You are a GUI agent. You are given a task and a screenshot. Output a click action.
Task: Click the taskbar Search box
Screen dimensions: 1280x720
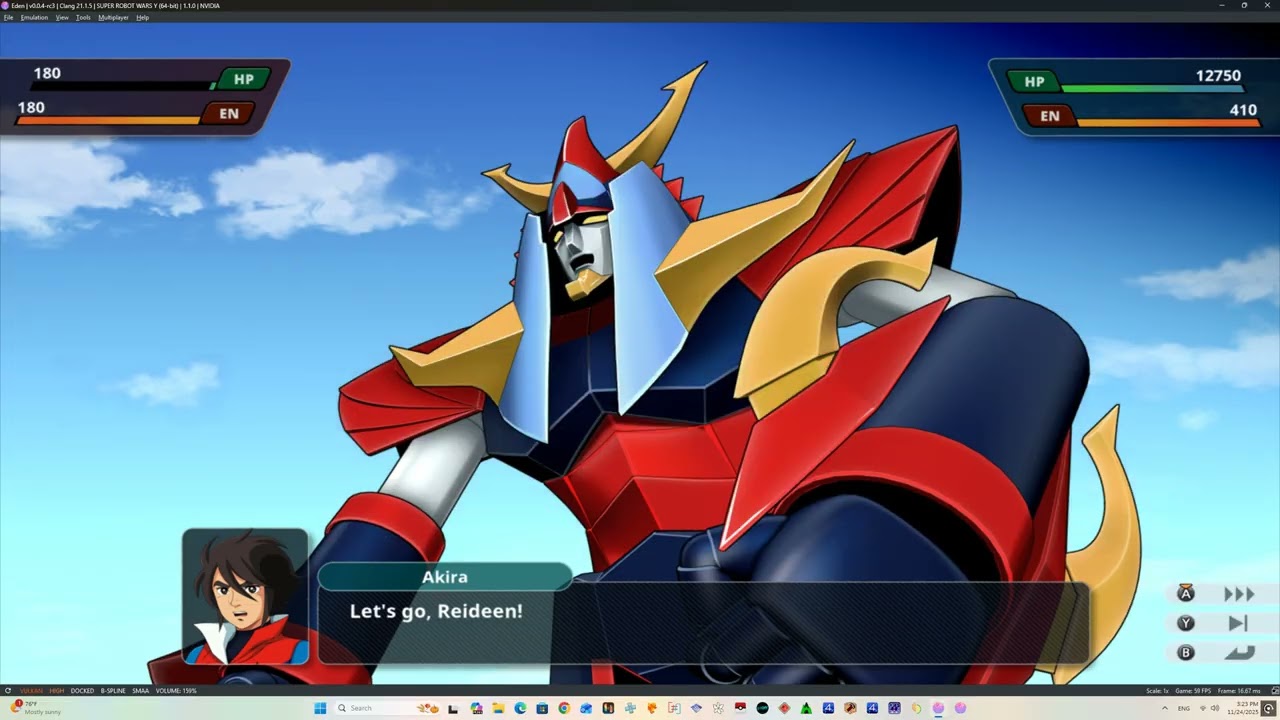385,708
